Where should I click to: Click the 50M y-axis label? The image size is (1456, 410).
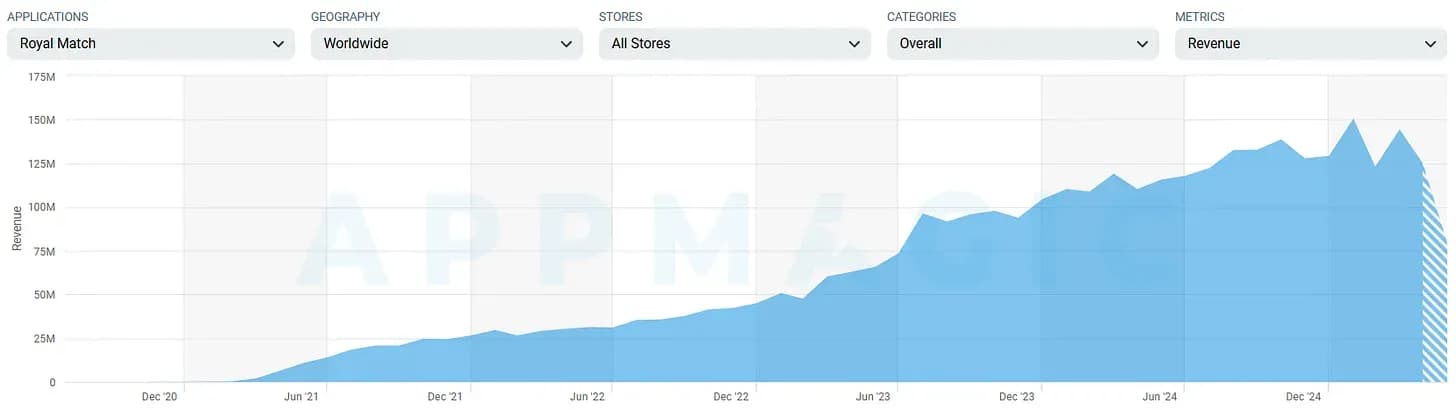tap(44, 295)
